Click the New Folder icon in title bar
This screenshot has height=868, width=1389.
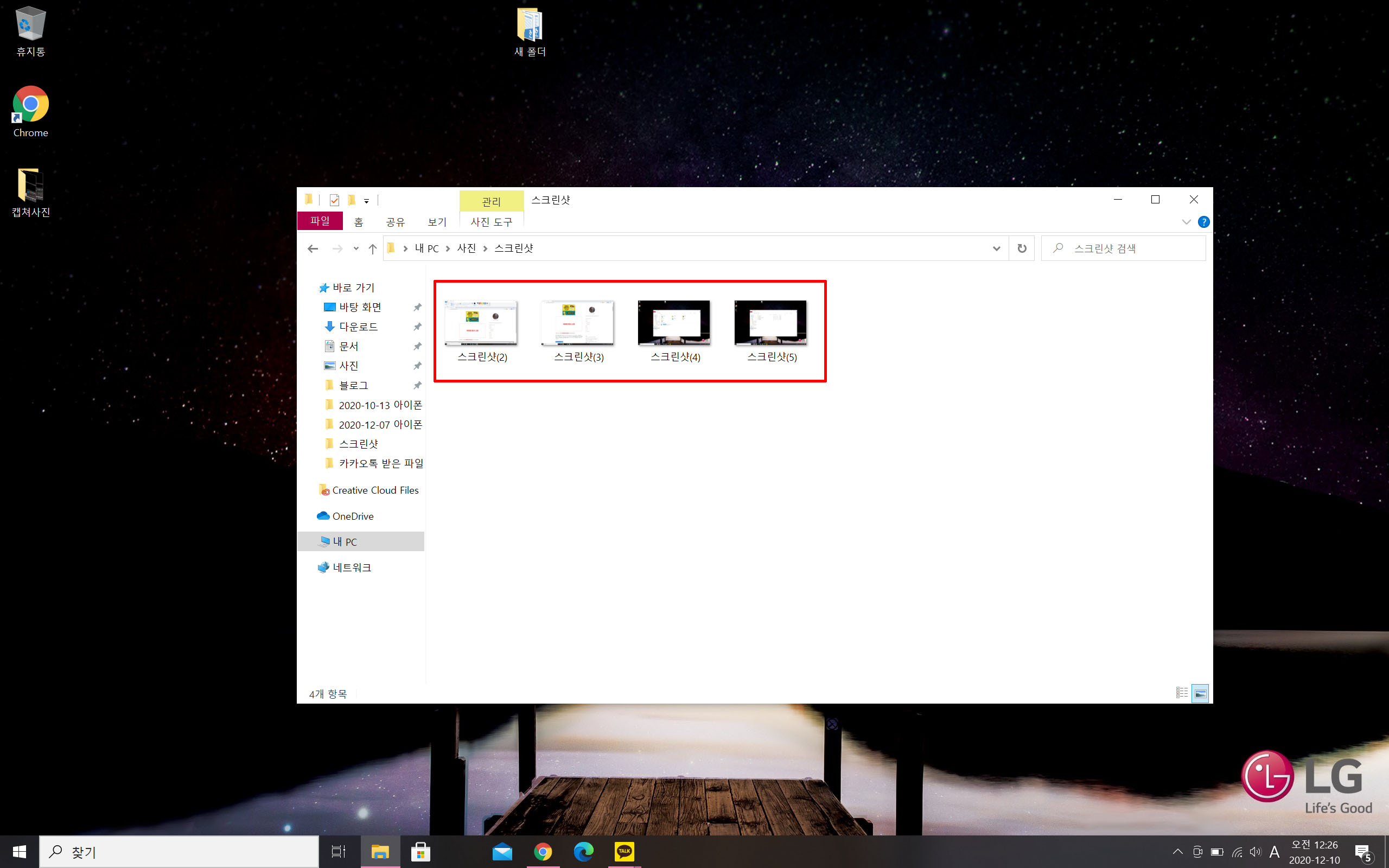[351, 200]
